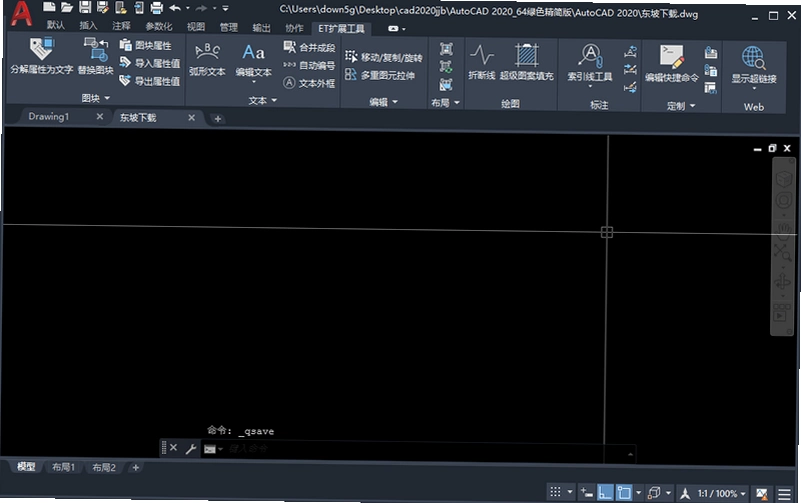Click the command line customize wrench icon
This screenshot has width=801, height=503.
191,449
